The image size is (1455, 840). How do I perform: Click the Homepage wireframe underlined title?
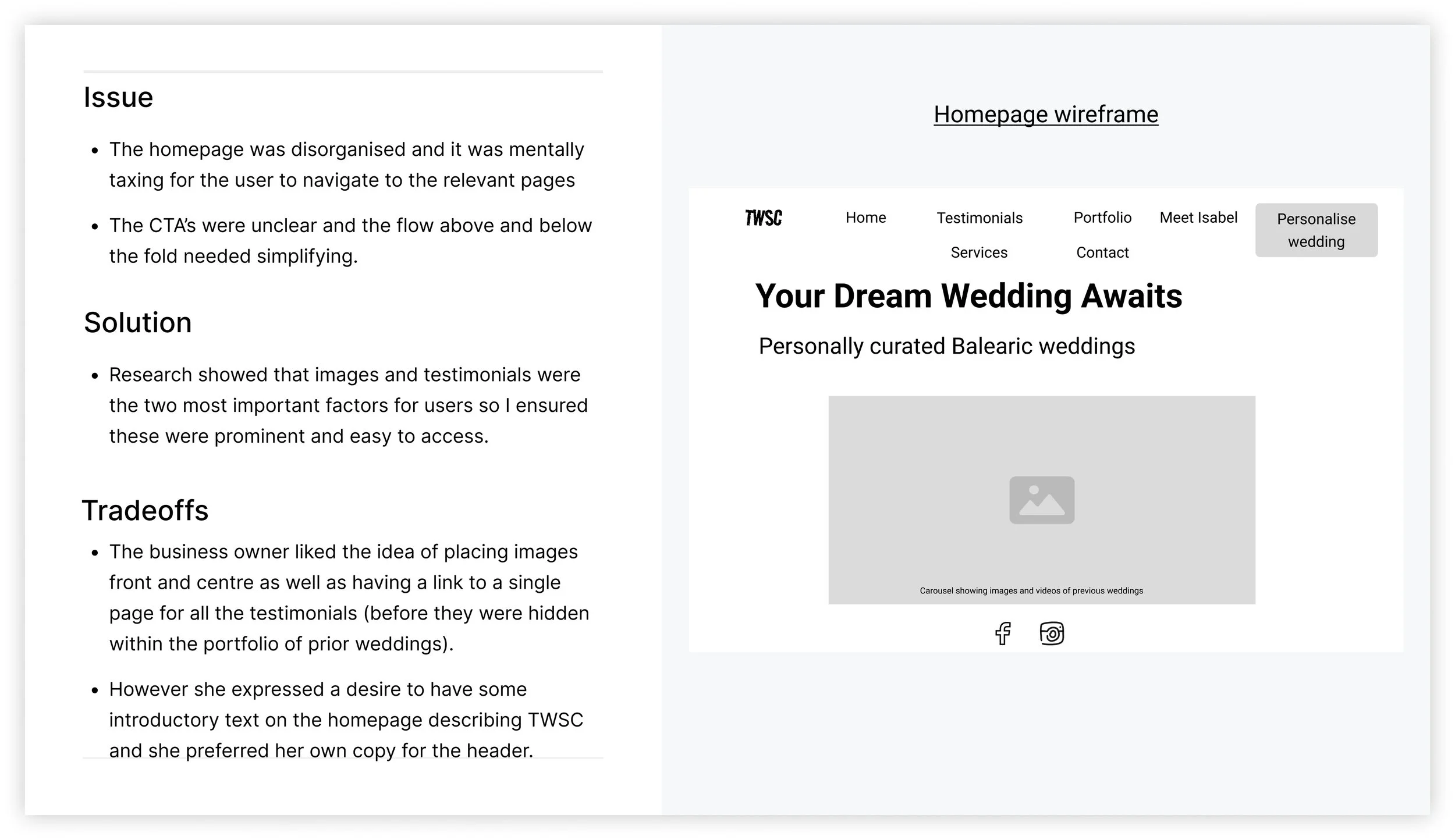[x=1045, y=115]
